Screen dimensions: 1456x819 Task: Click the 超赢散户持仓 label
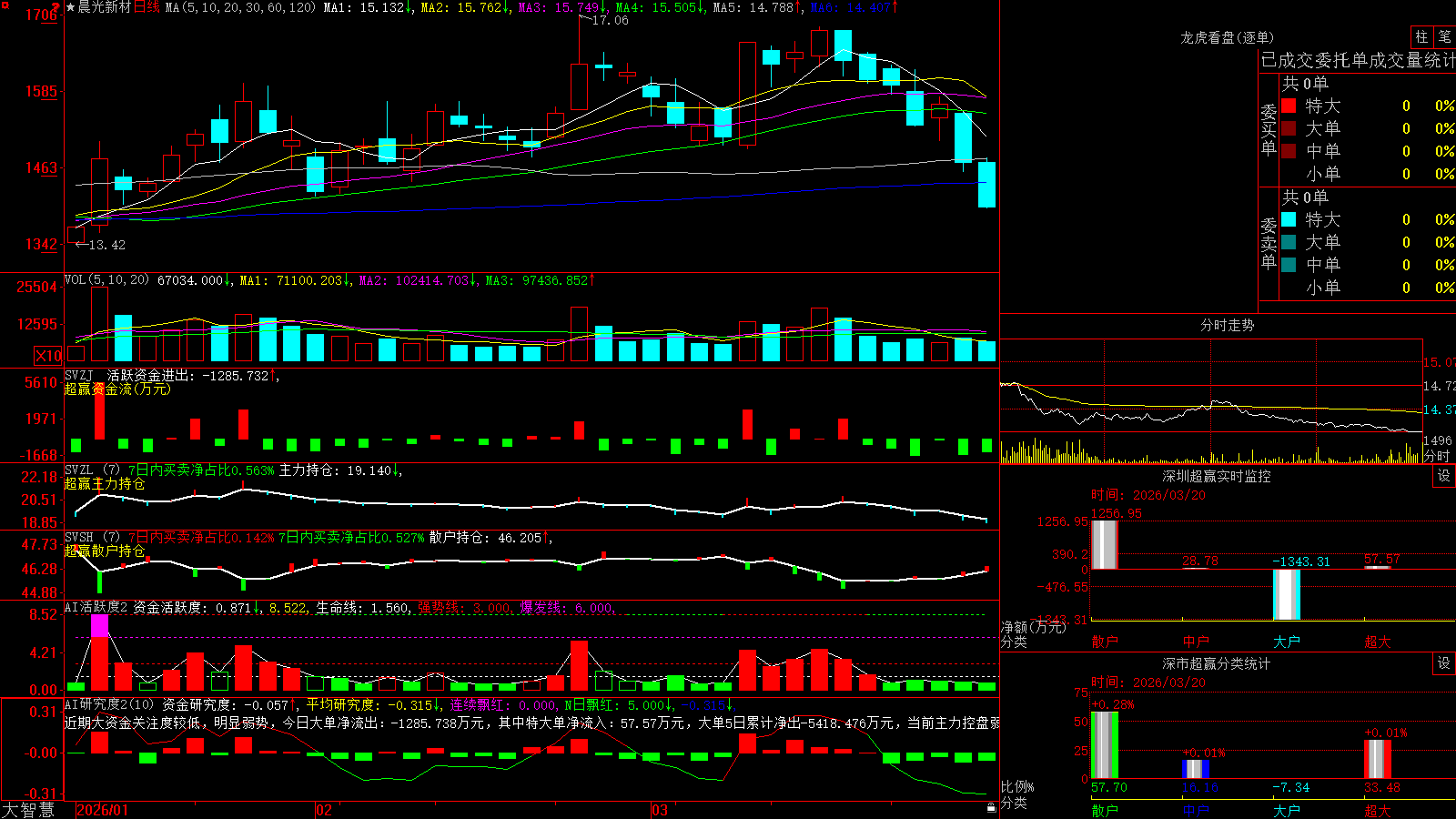(105, 551)
